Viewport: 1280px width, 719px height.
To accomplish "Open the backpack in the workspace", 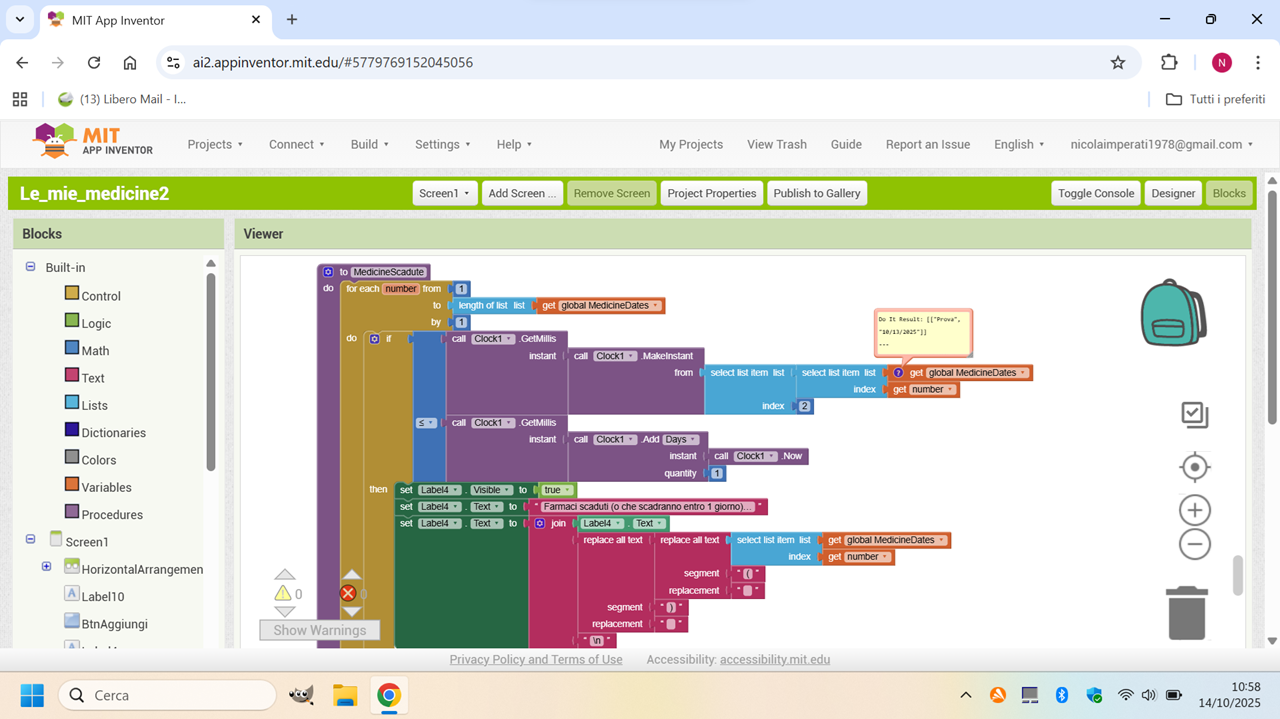I will [1173, 314].
